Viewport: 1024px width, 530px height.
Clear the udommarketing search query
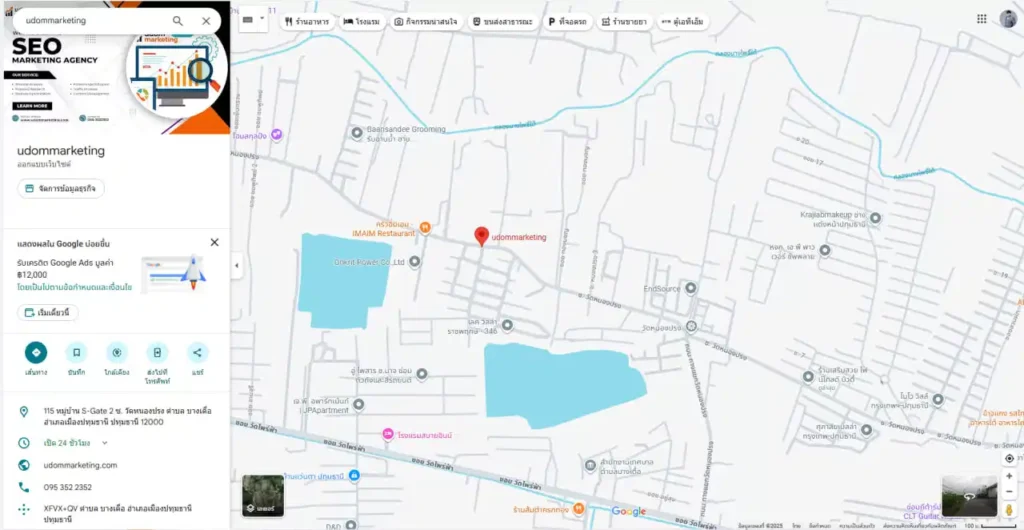206,21
